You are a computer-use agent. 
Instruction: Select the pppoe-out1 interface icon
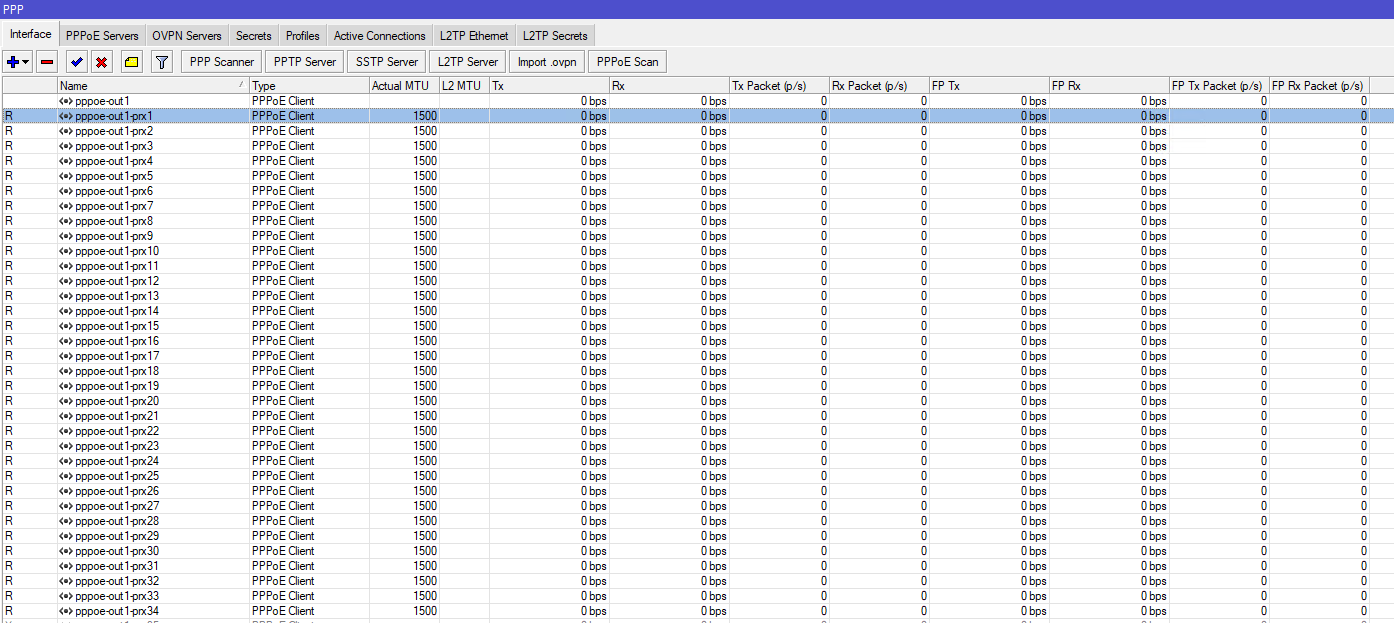tap(66, 101)
